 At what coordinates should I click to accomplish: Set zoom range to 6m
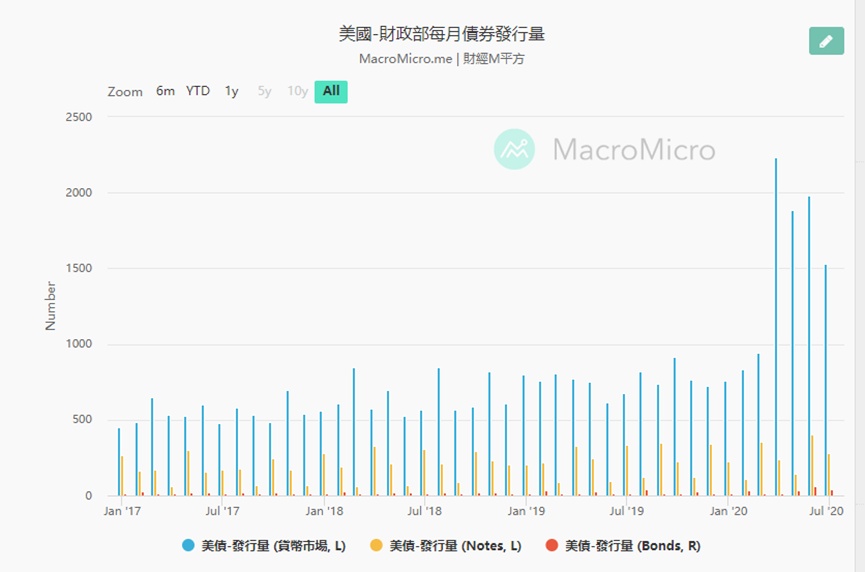click(x=165, y=91)
